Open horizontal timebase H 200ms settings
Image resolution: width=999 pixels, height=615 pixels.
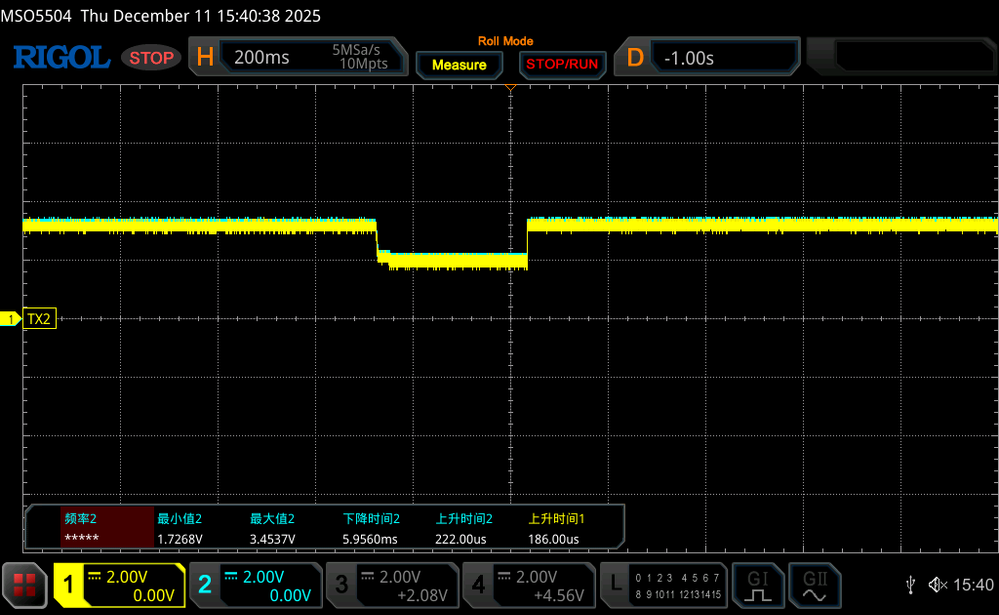pos(298,57)
